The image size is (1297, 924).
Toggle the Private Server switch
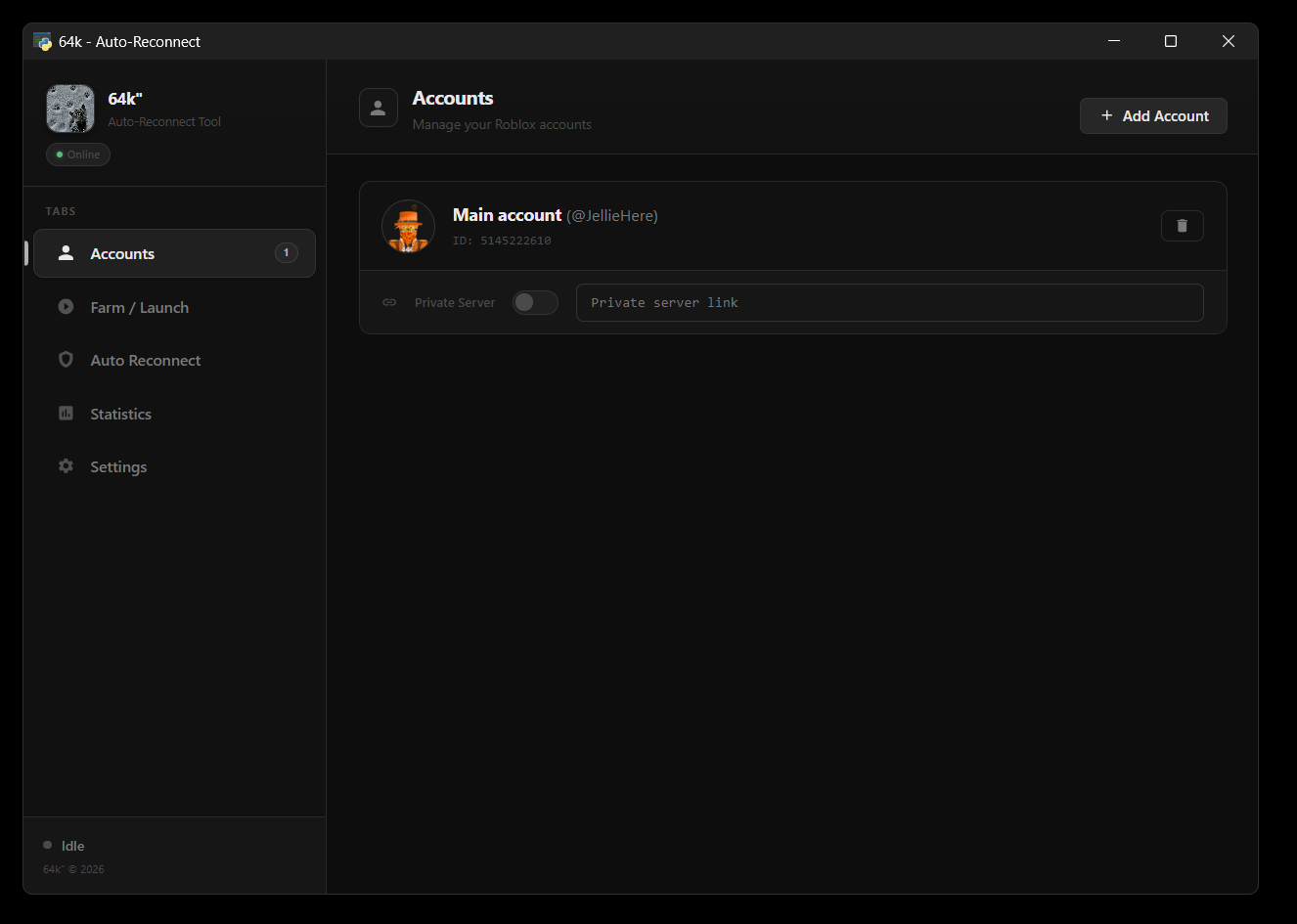[535, 302]
